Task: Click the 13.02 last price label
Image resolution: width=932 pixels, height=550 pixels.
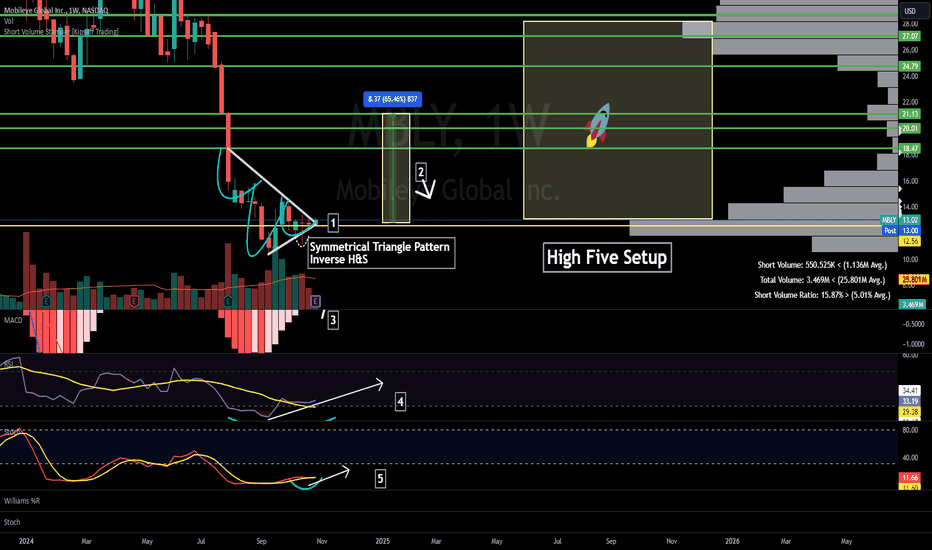Action: (910, 220)
